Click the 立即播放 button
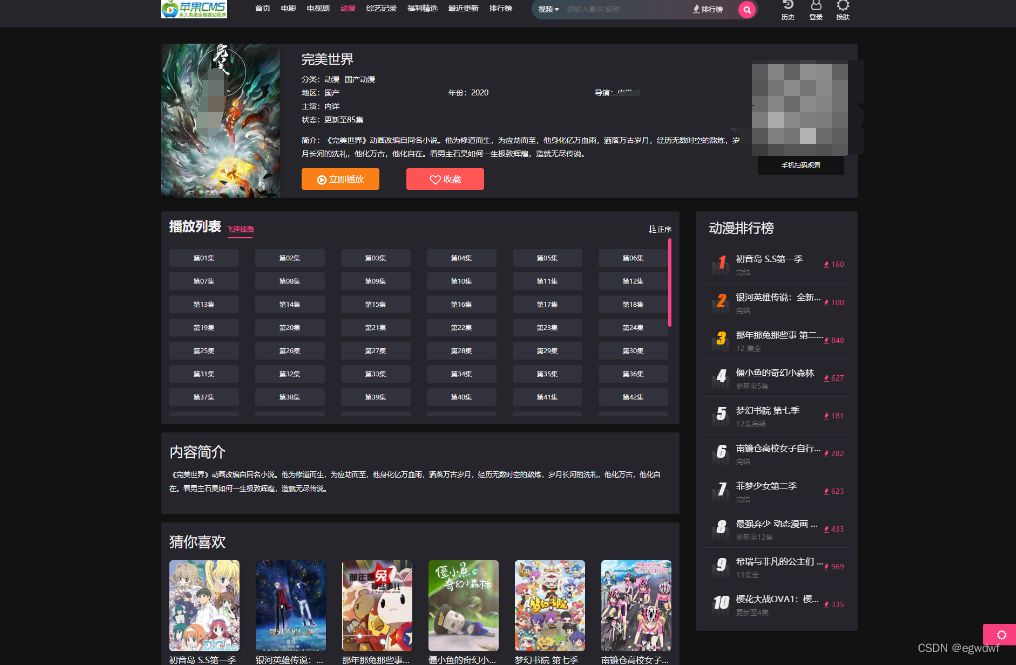1016x665 pixels. (340, 180)
